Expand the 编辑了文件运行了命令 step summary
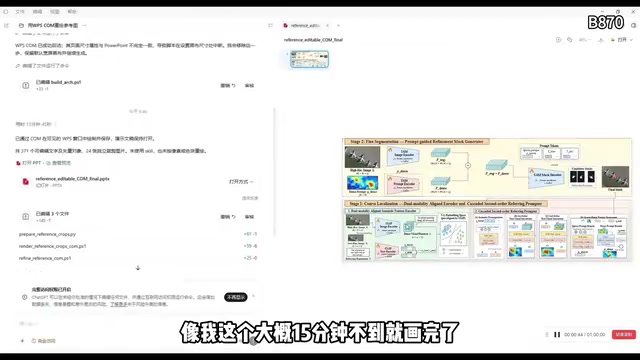The height and width of the screenshot is (360, 640). [x=42, y=66]
